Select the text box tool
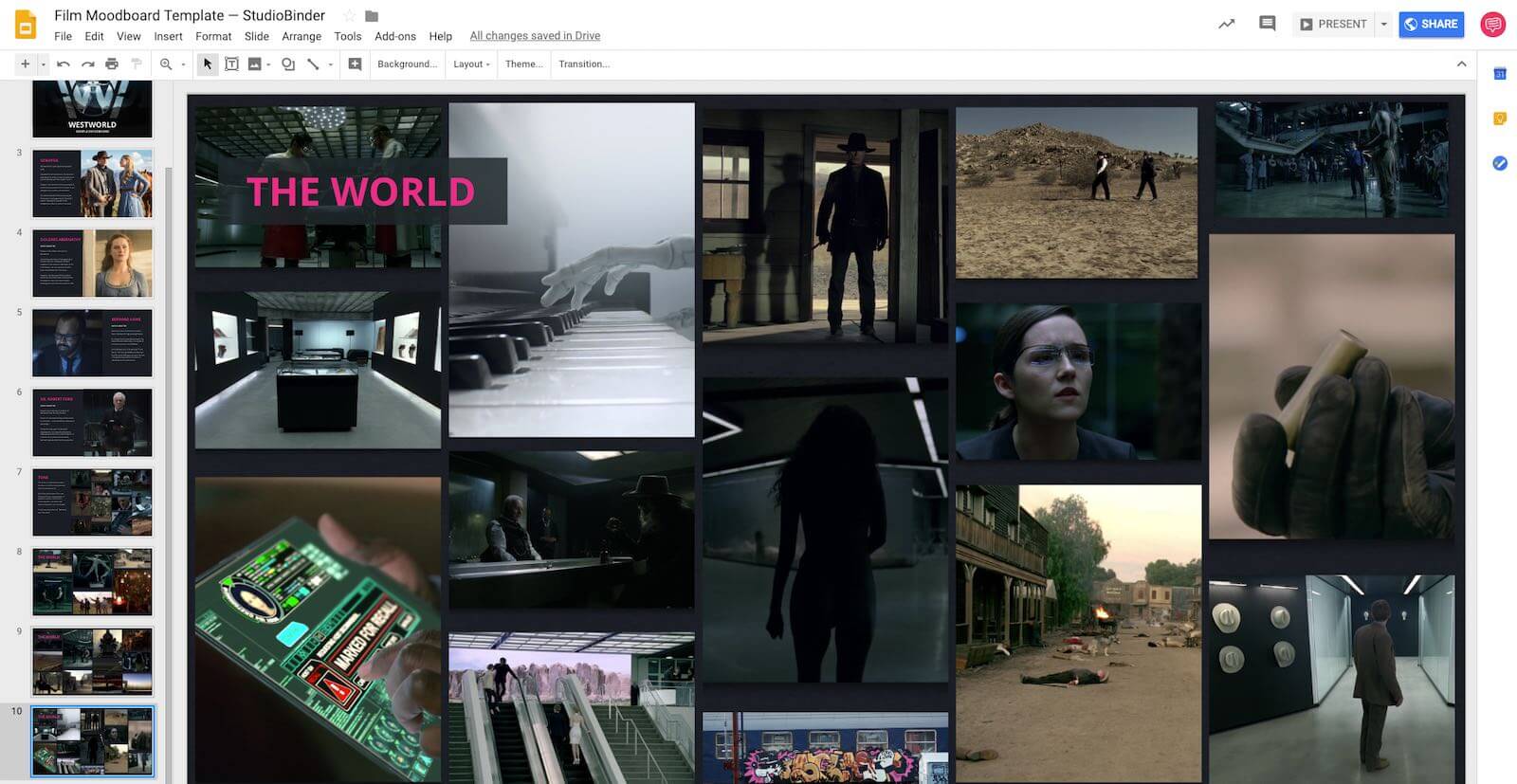 coord(231,64)
